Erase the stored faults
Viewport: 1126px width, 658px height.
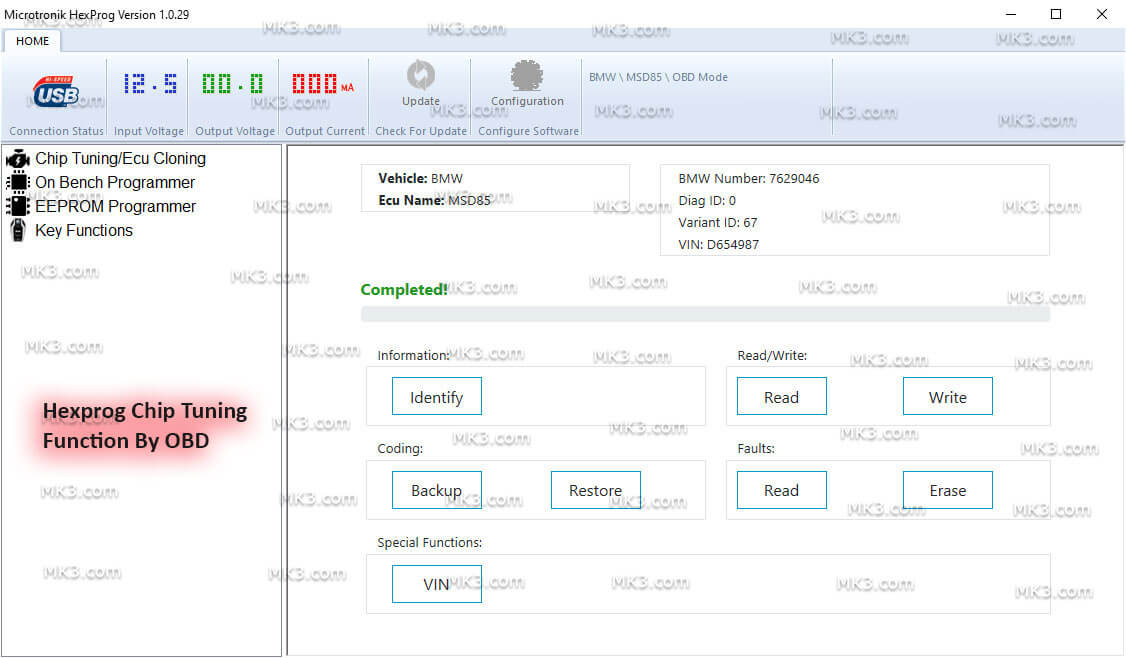(x=947, y=490)
